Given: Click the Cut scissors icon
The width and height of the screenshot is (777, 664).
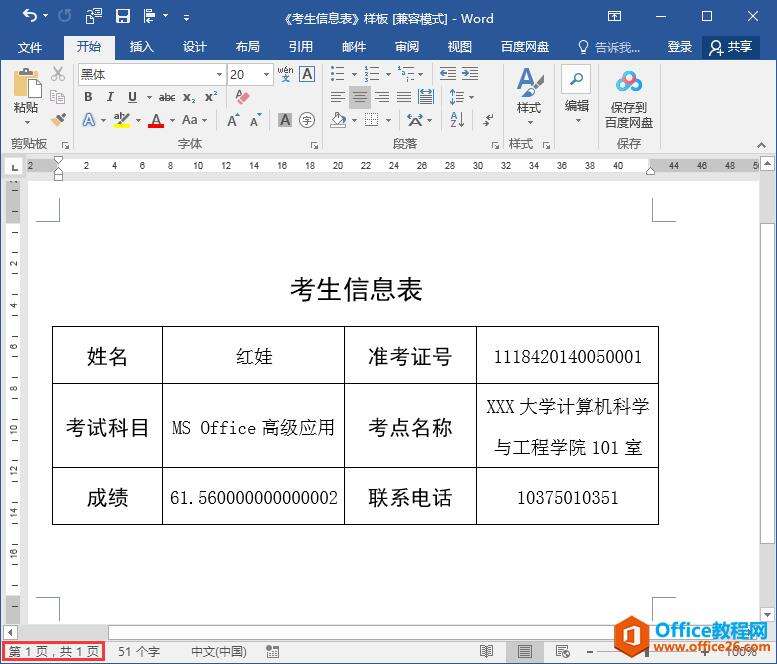Looking at the screenshot, I should (x=58, y=74).
